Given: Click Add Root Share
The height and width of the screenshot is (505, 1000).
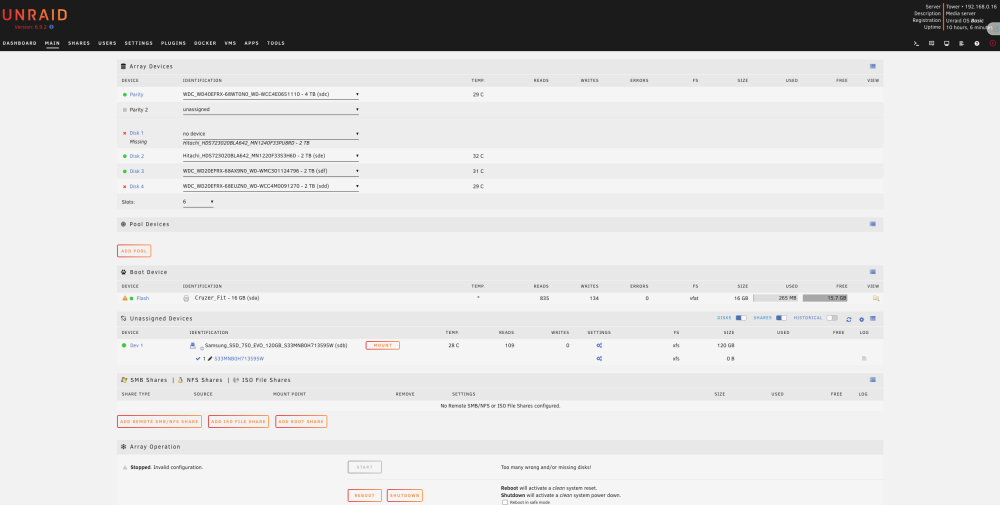Looking at the screenshot, I should point(301,421).
